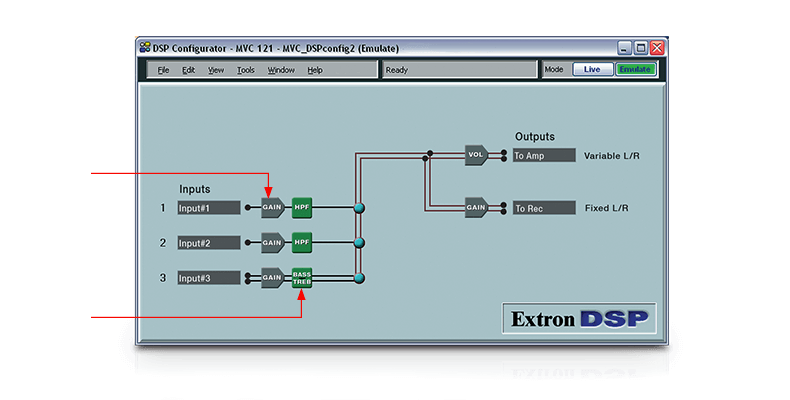Select the Input#1 HPF filter block
Screen dimensions: 790x400
pos(302,208)
